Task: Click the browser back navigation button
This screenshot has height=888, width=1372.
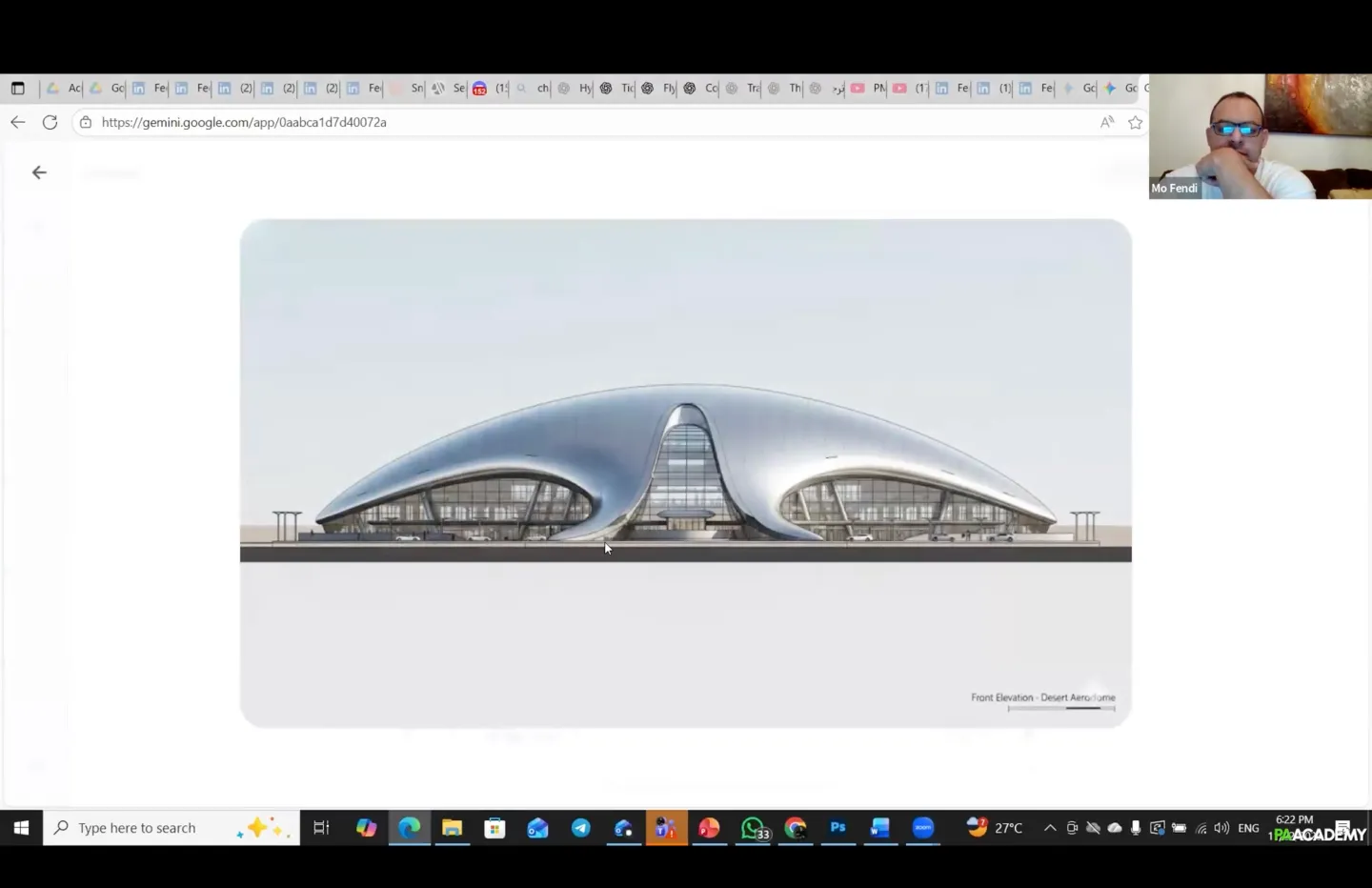Action: [18, 122]
